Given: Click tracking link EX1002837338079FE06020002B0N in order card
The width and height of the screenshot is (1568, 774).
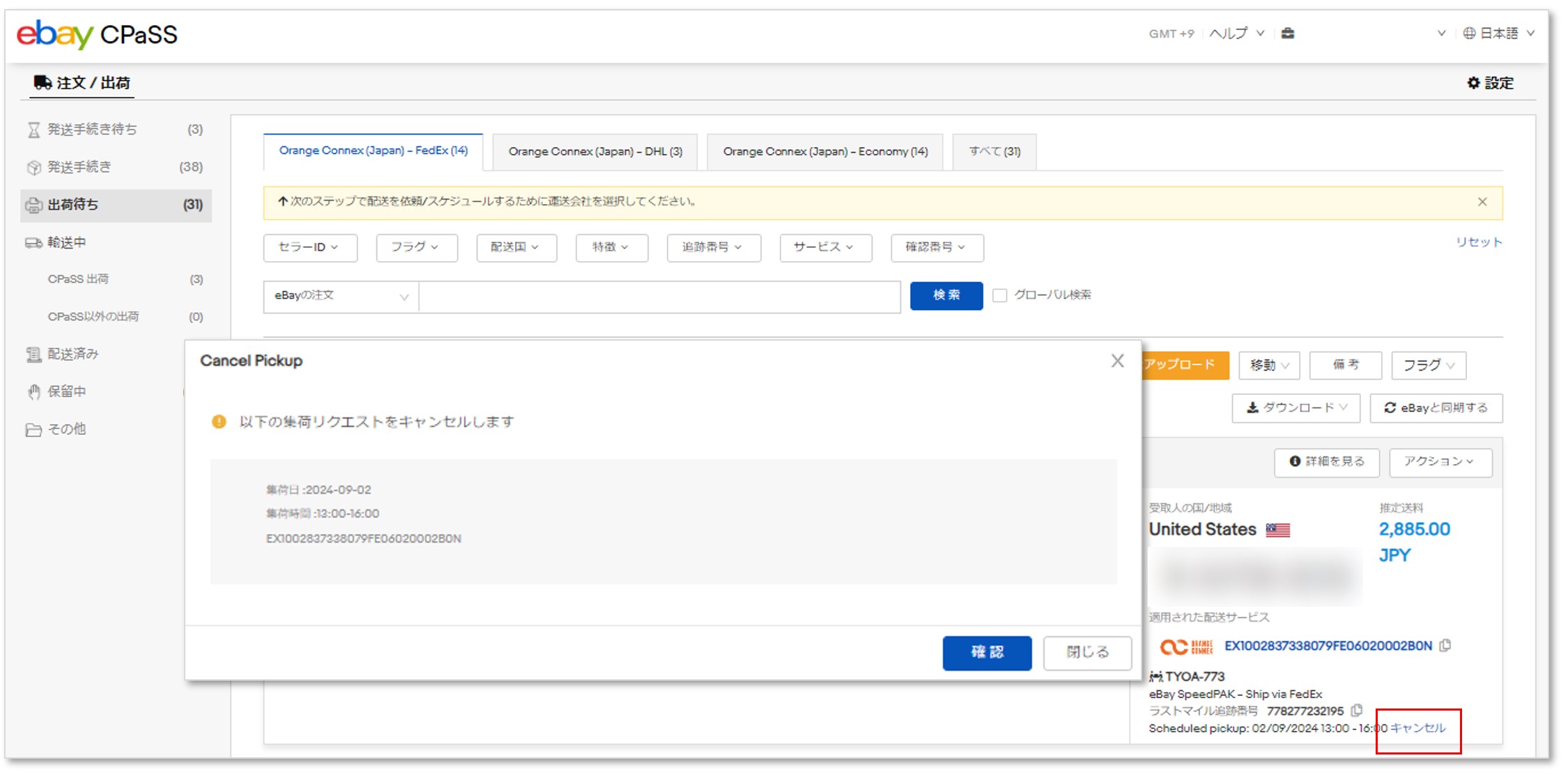Looking at the screenshot, I should click(1328, 646).
